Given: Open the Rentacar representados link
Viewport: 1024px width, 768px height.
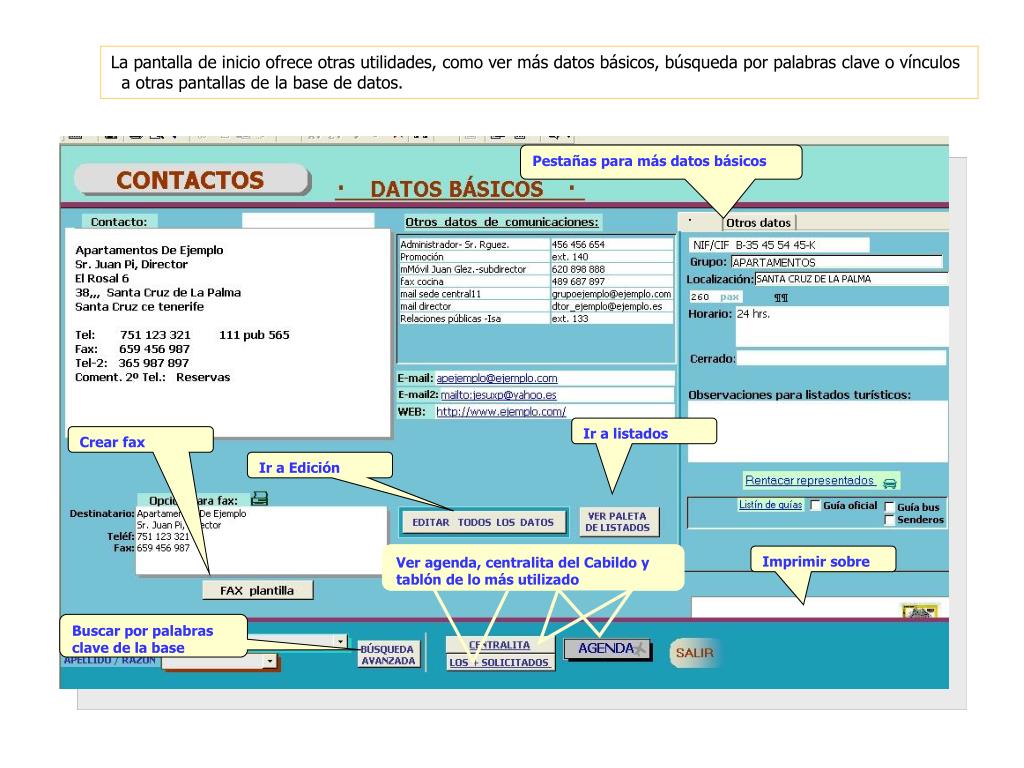Looking at the screenshot, I should [810, 480].
